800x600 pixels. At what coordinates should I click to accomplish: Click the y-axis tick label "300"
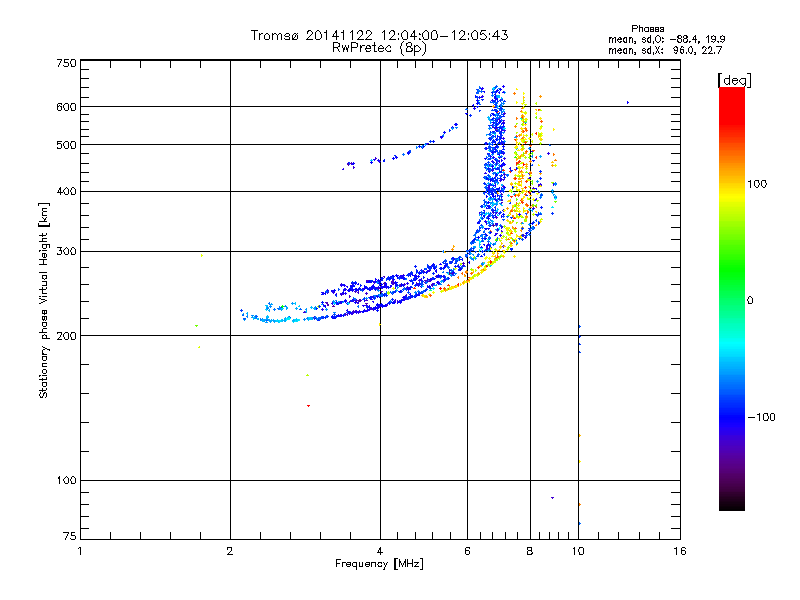click(66, 252)
